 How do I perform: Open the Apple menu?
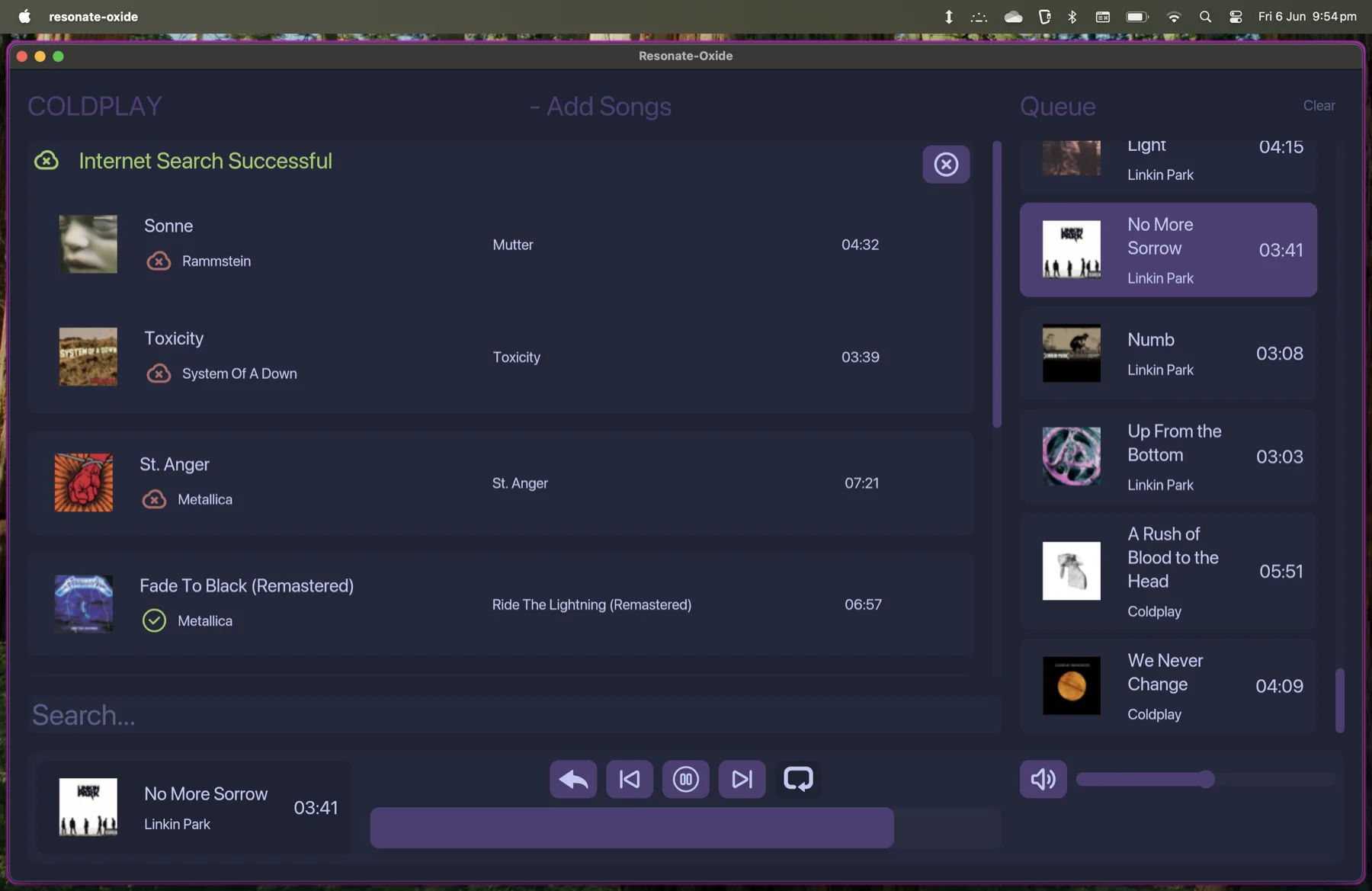pyautogui.click(x=24, y=17)
